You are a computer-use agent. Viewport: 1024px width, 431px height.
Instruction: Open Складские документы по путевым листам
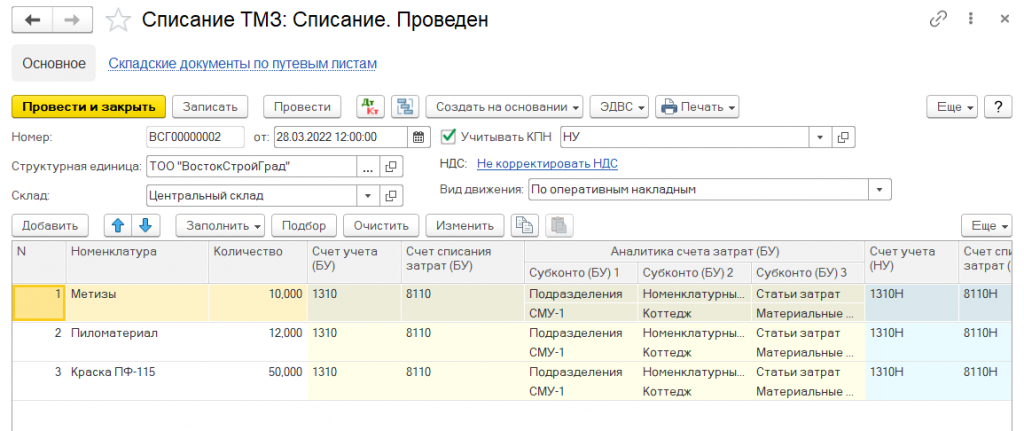[x=242, y=63]
